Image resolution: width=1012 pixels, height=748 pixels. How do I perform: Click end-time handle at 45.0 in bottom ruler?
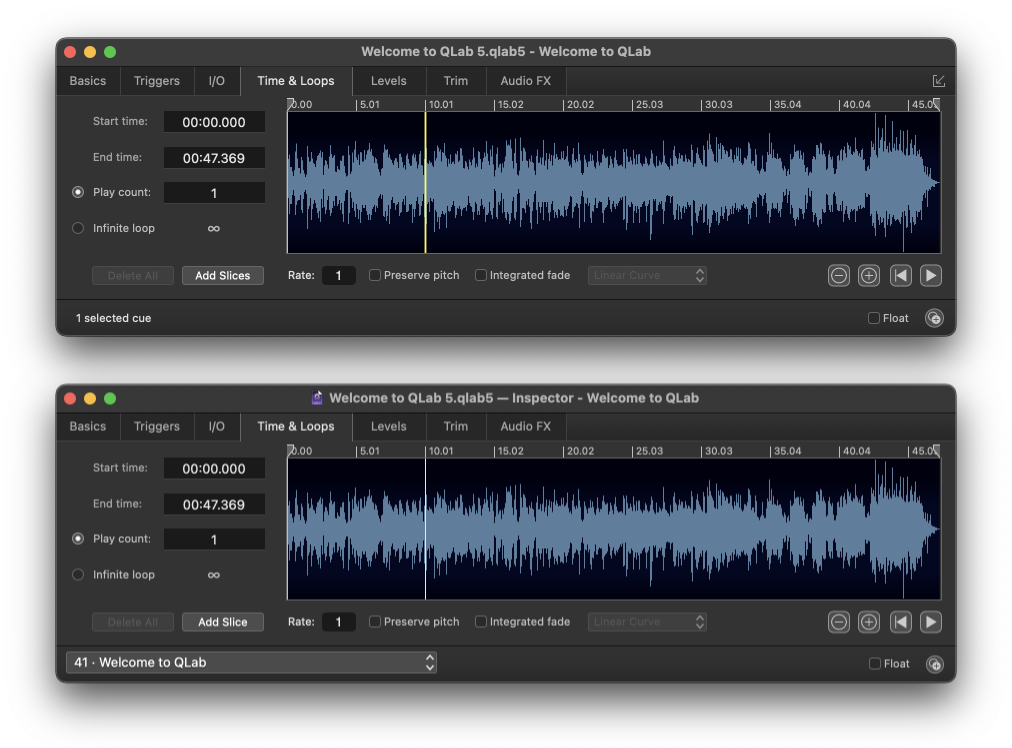936,450
